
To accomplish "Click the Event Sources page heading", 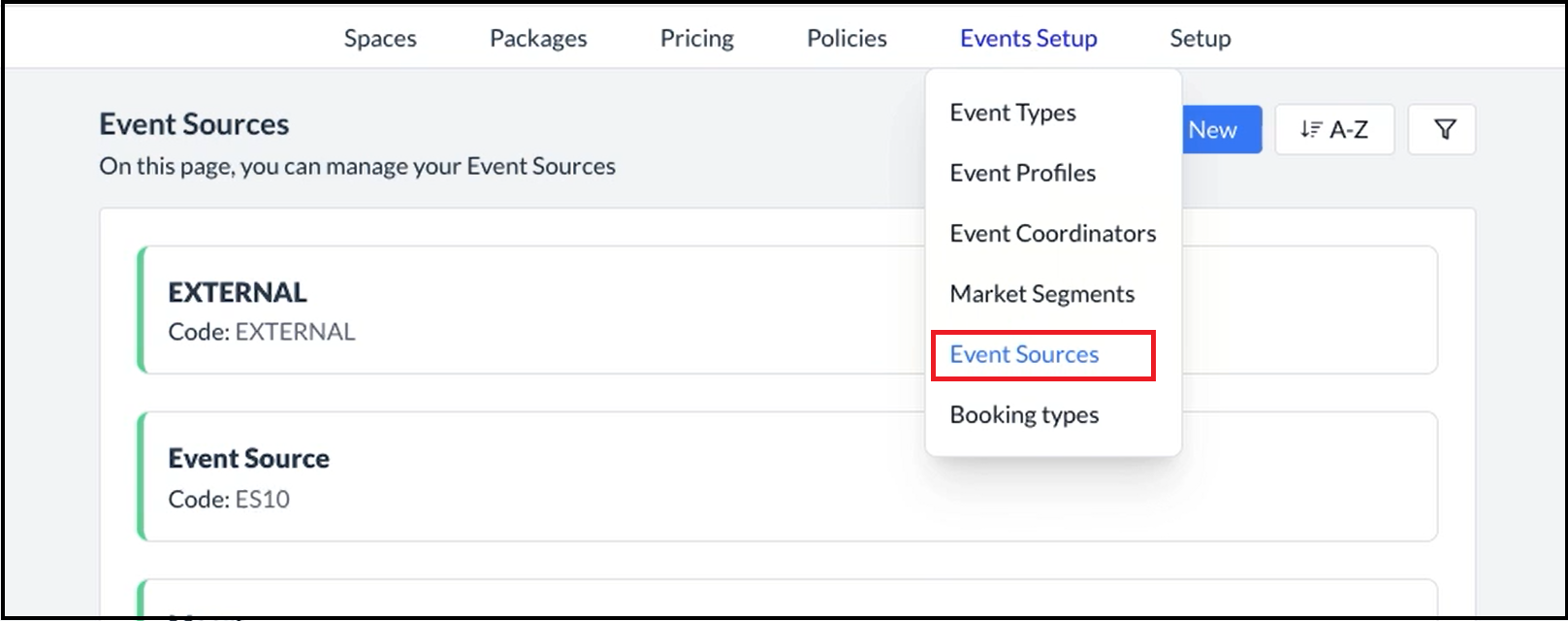I will tap(194, 125).
